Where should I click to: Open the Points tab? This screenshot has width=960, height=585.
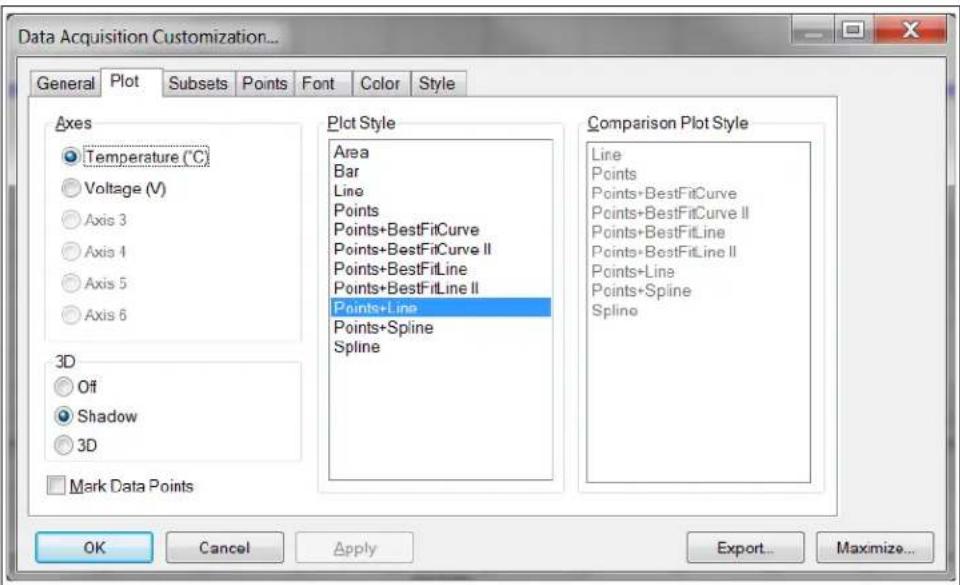264,83
